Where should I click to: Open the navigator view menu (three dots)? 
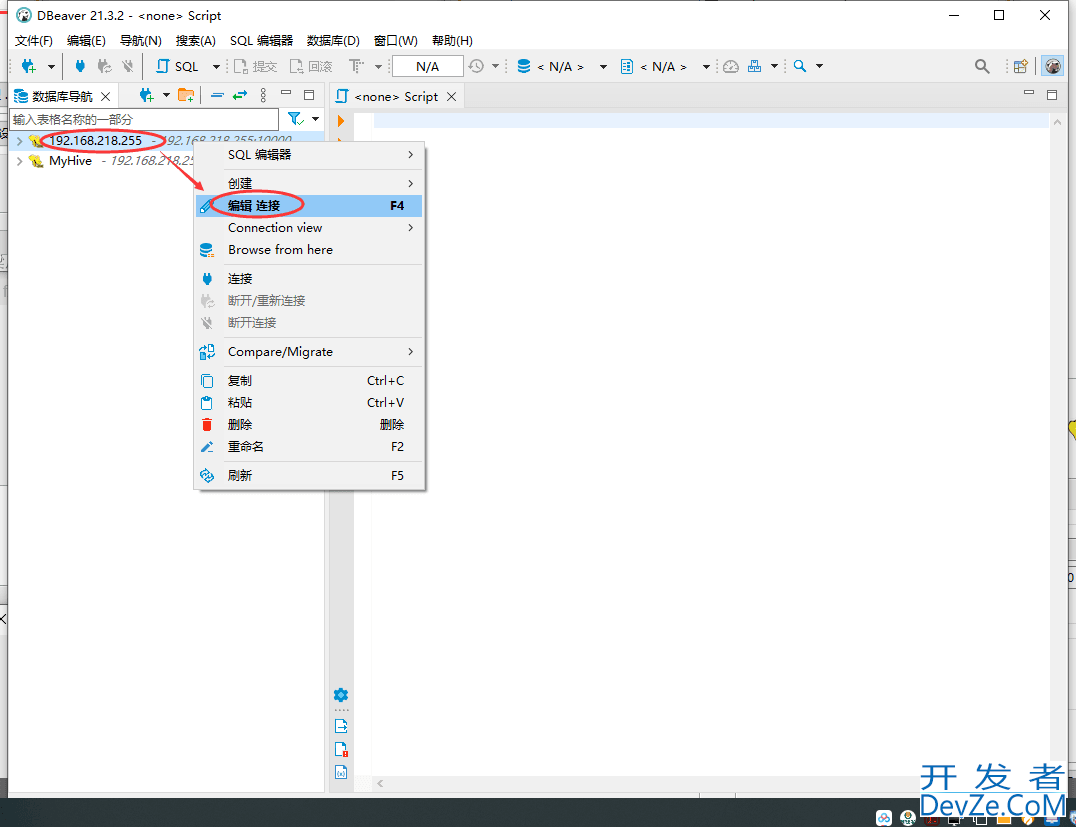coord(264,95)
